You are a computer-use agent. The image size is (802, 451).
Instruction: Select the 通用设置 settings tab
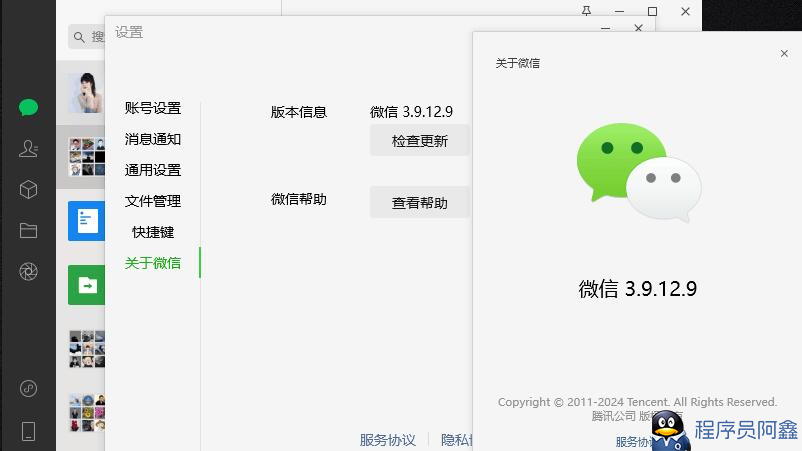tap(152, 170)
